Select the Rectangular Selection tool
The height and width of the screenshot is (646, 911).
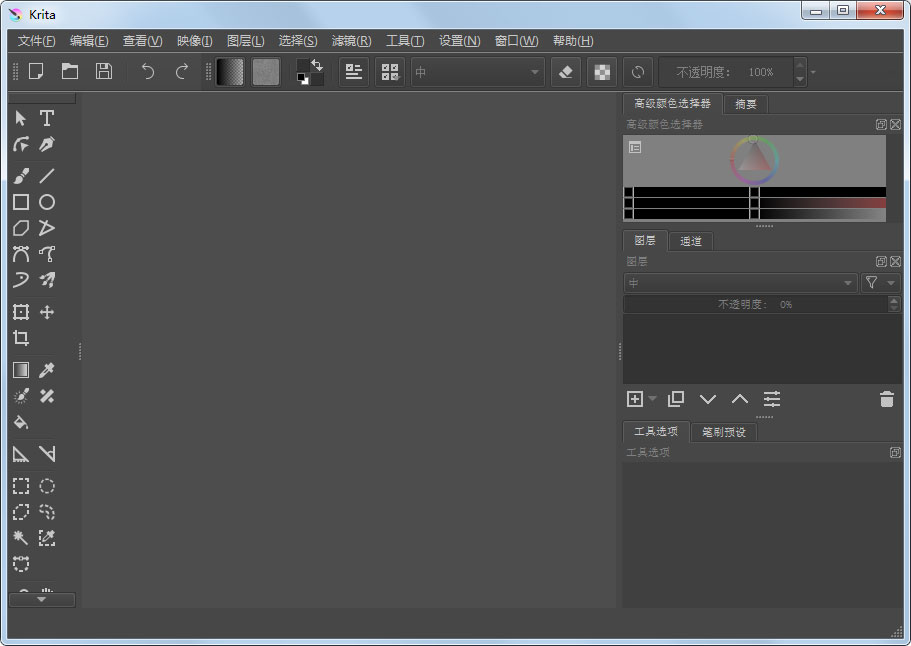coord(20,486)
